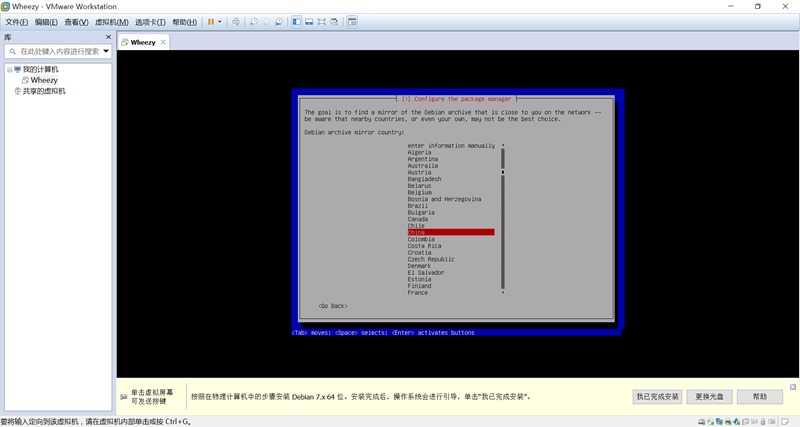Screen dimensions: 800x427
Task: Select Finland in the country list
Action: click(419, 286)
